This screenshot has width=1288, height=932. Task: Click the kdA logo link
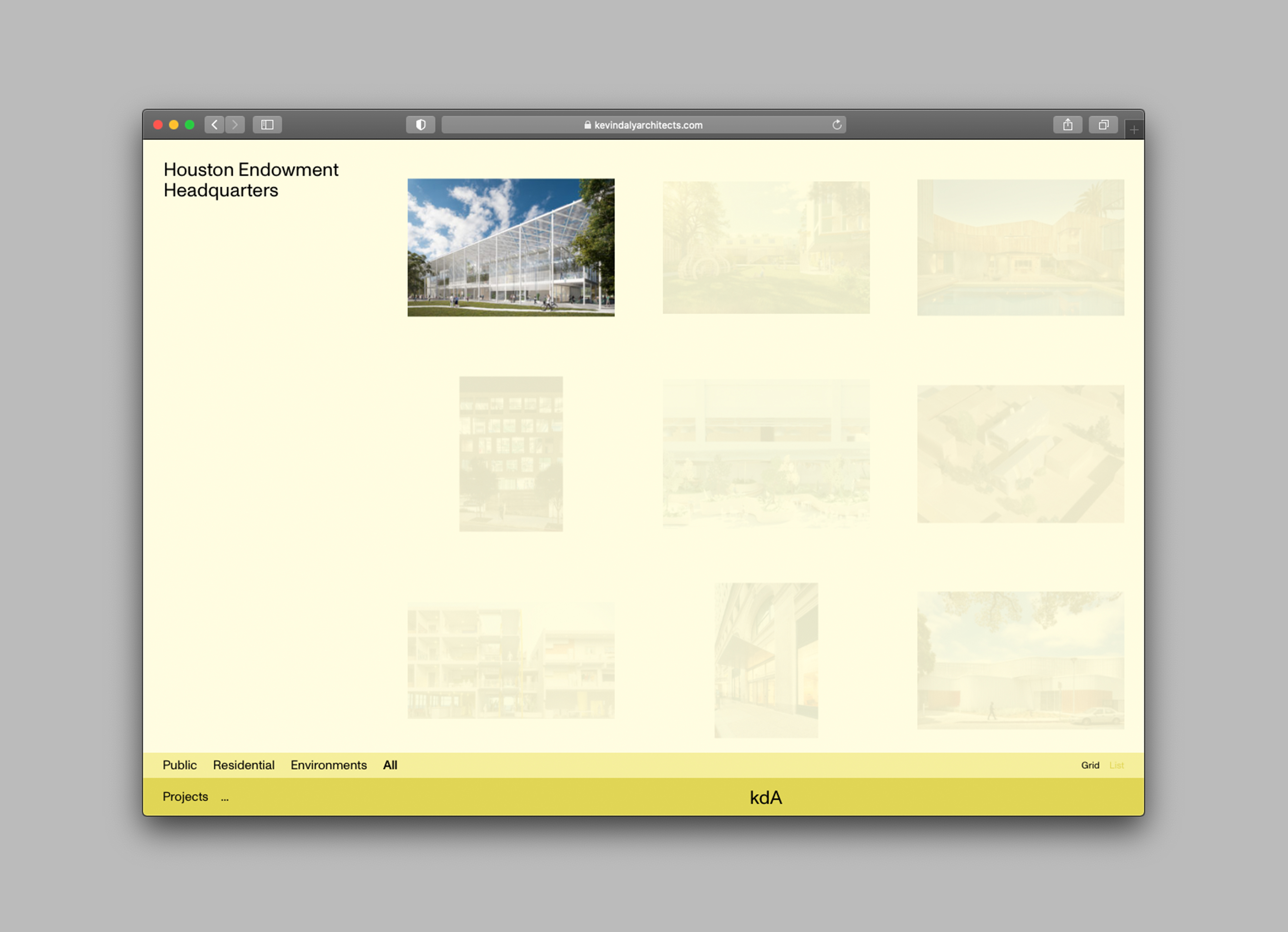[766, 797]
